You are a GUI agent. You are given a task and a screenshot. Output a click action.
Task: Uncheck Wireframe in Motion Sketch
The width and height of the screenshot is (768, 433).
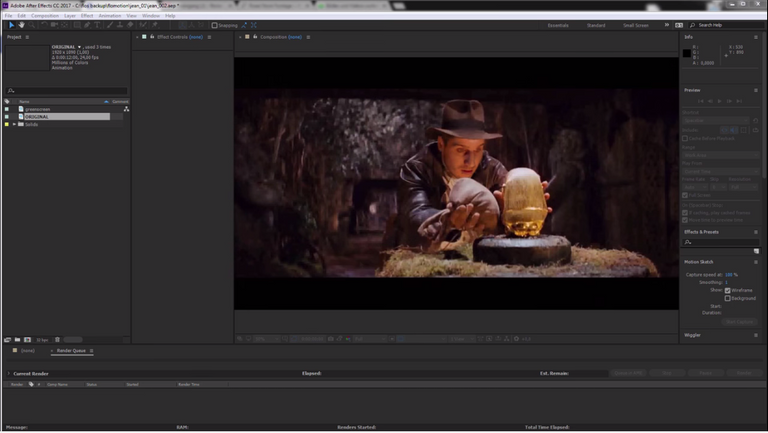click(x=728, y=290)
